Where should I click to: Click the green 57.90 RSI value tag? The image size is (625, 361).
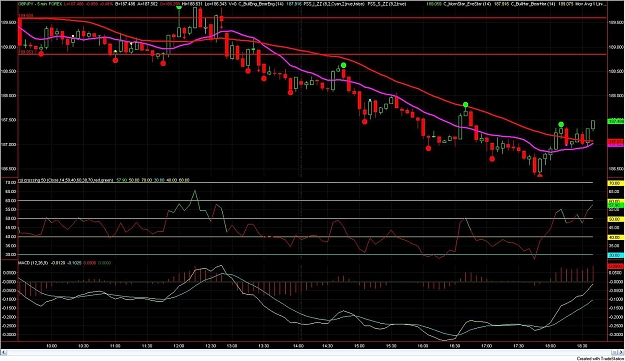tap(615, 205)
